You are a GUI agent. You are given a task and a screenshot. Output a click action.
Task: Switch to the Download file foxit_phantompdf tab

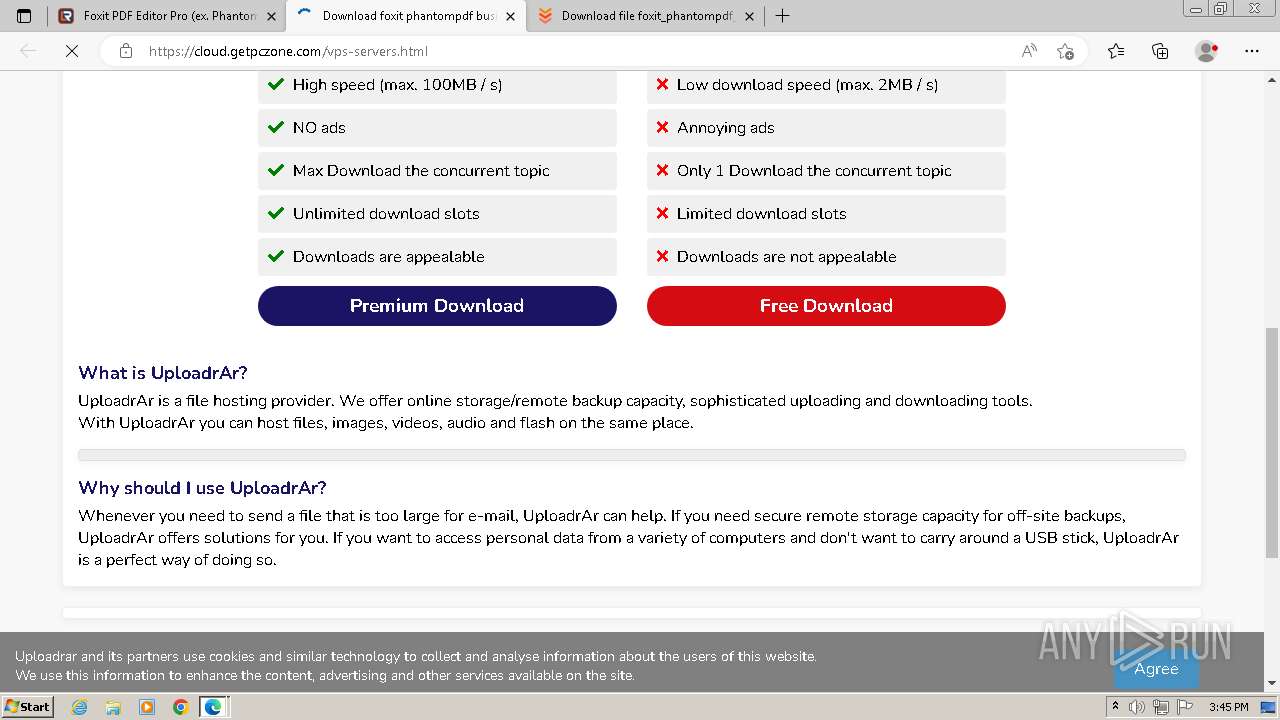tap(645, 16)
